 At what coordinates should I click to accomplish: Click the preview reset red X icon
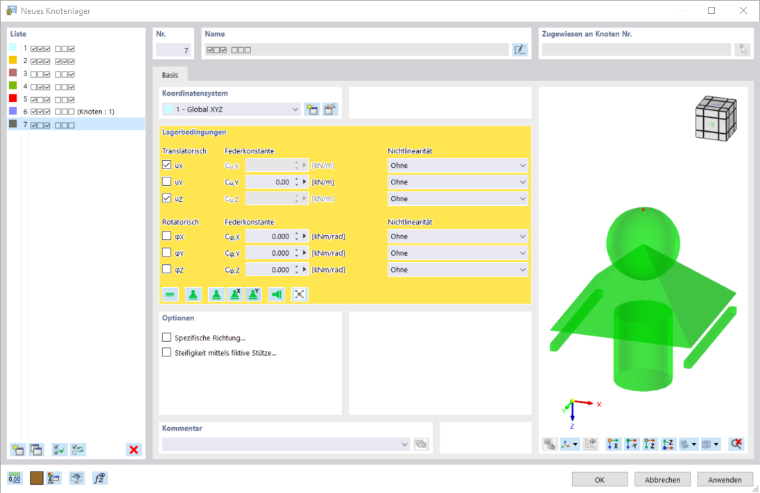pos(736,444)
